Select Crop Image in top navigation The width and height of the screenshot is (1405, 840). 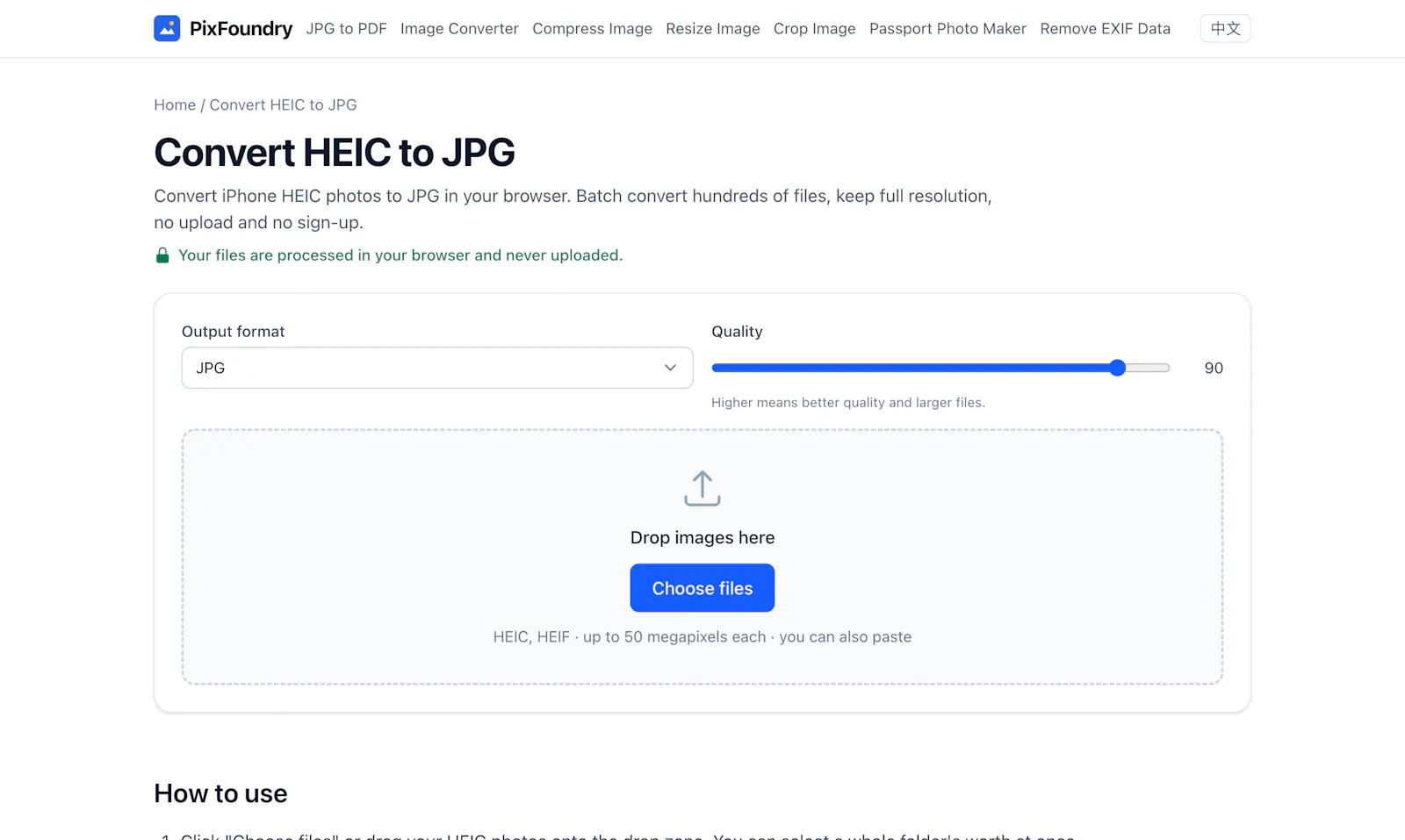point(814,29)
